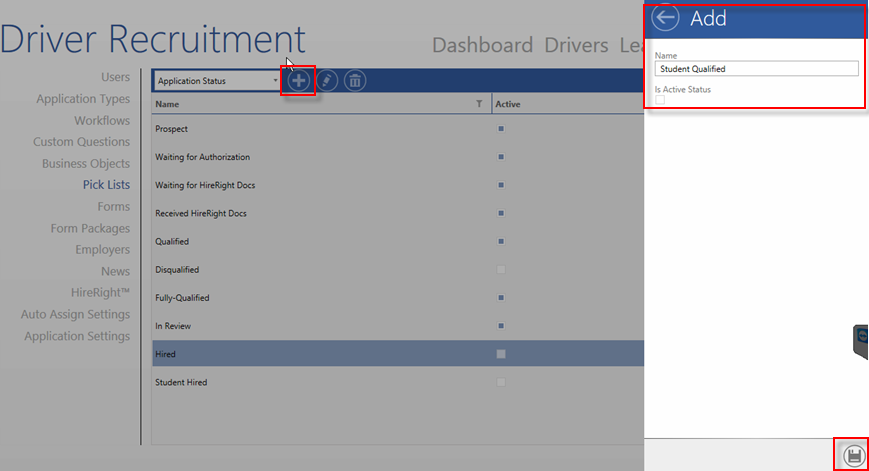This screenshot has width=869, height=471.
Task: Click the plus Add item icon
Action: (x=298, y=81)
